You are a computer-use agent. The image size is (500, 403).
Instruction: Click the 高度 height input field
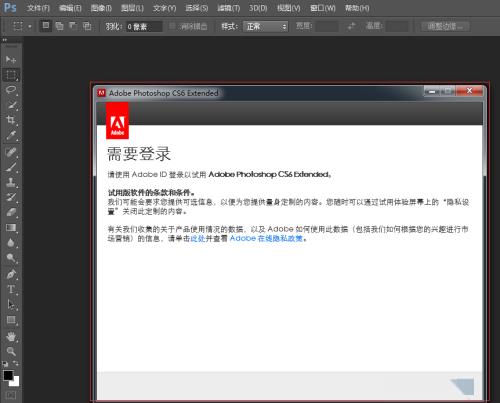[x=397, y=26]
